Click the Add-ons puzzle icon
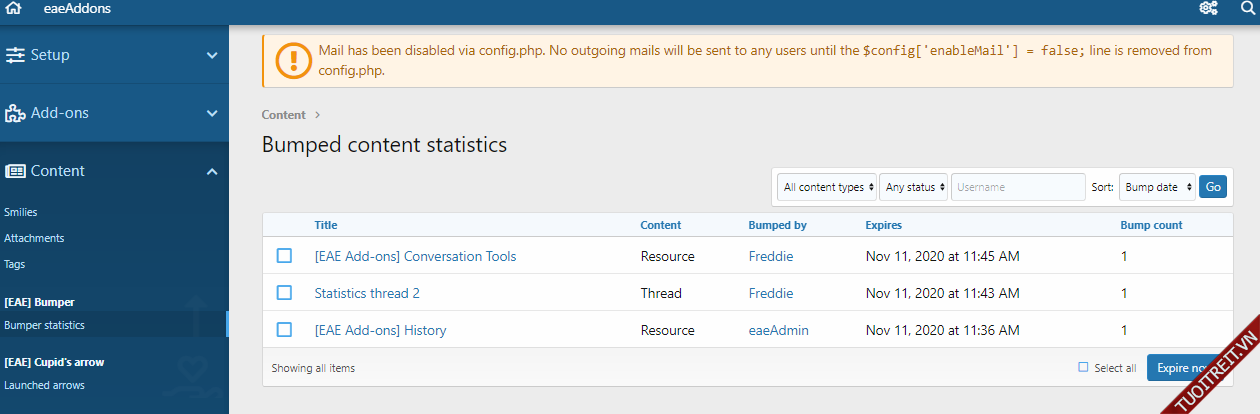The height and width of the screenshot is (414, 1260). [x=15, y=113]
